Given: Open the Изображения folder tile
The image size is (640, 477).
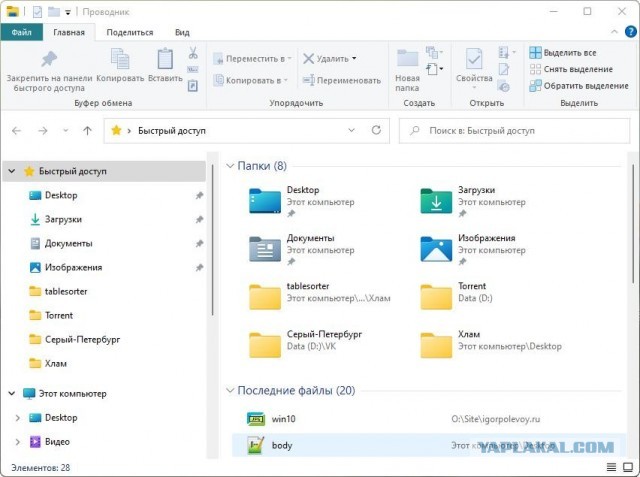Looking at the screenshot, I should pyautogui.click(x=473, y=249).
